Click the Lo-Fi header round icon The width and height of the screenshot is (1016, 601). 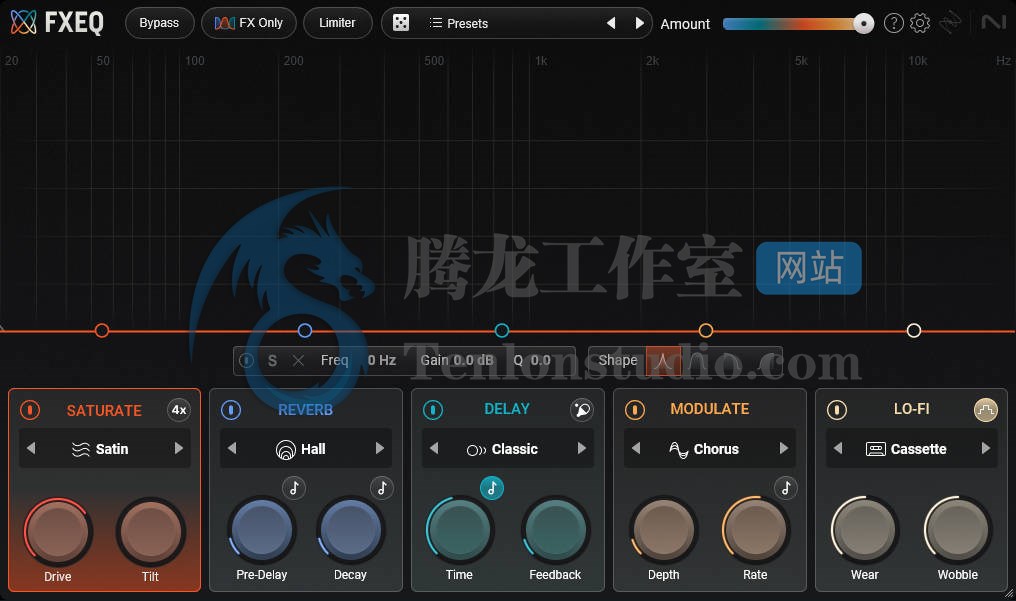(x=985, y=410)
